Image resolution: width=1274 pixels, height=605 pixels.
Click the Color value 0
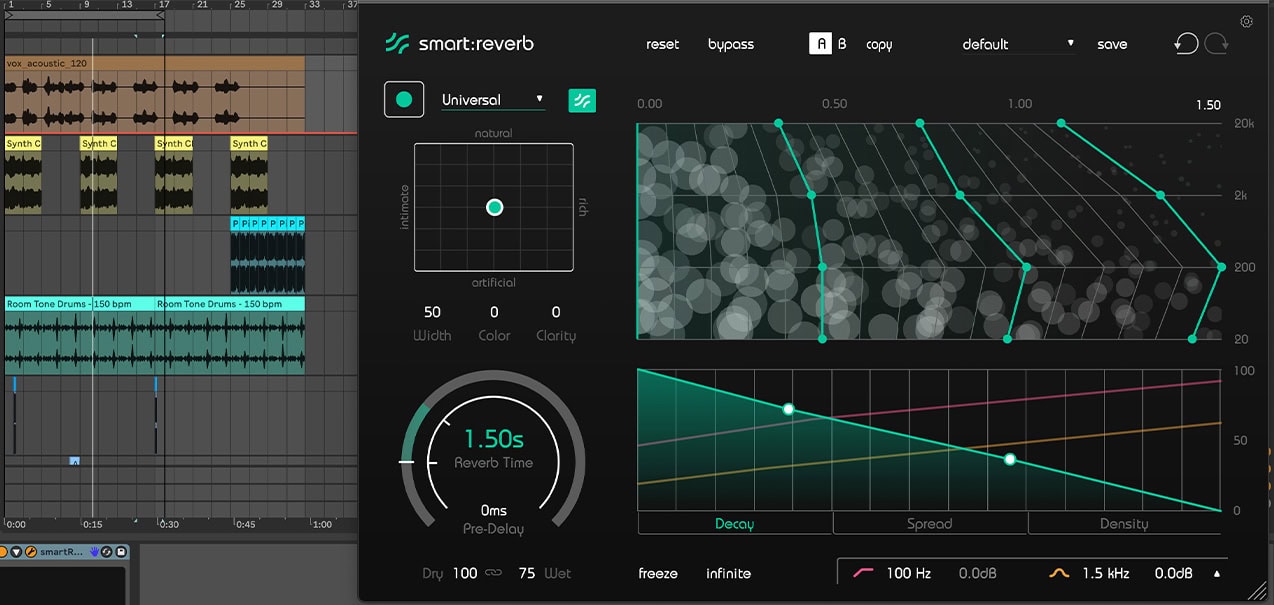[x=494, y=312]
